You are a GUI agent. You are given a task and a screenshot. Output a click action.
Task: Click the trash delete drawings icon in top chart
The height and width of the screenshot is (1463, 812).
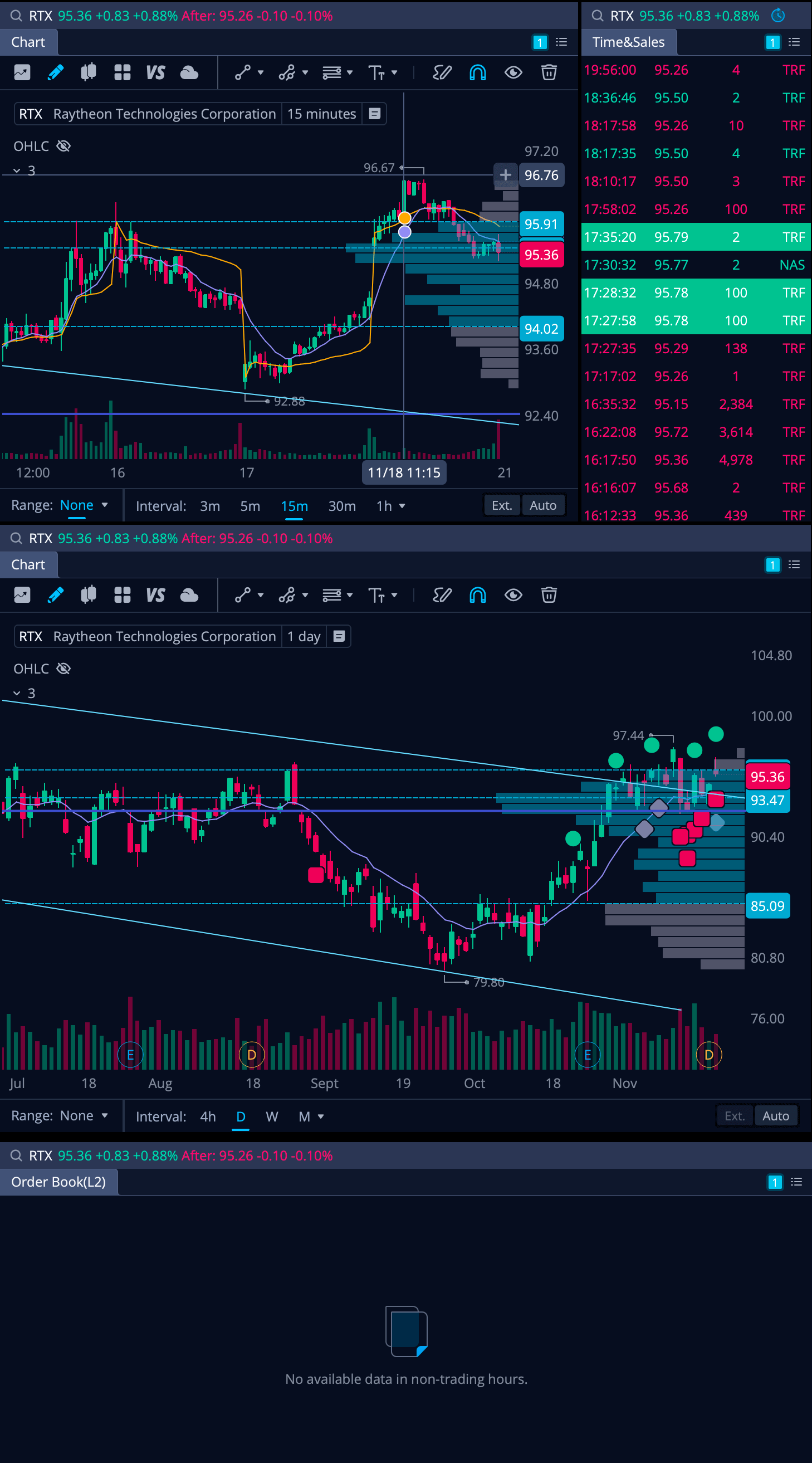coord(549,72)
